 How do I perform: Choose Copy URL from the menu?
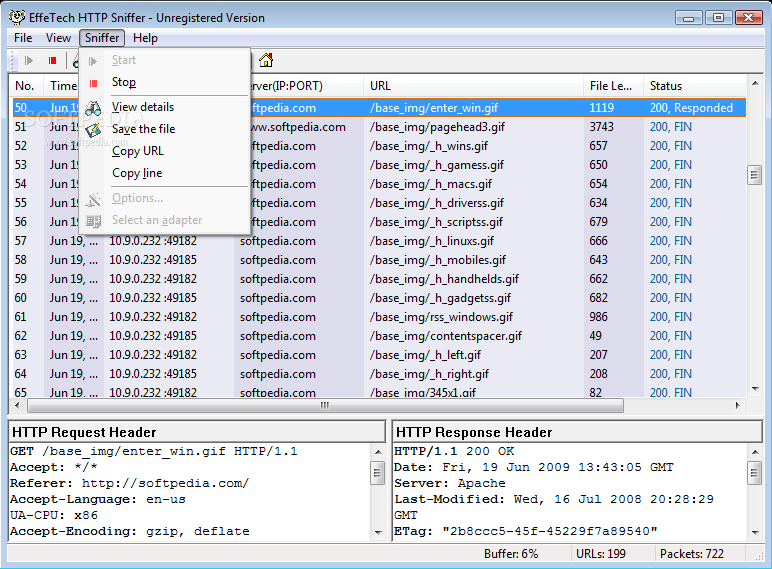(x=165, y=151)
